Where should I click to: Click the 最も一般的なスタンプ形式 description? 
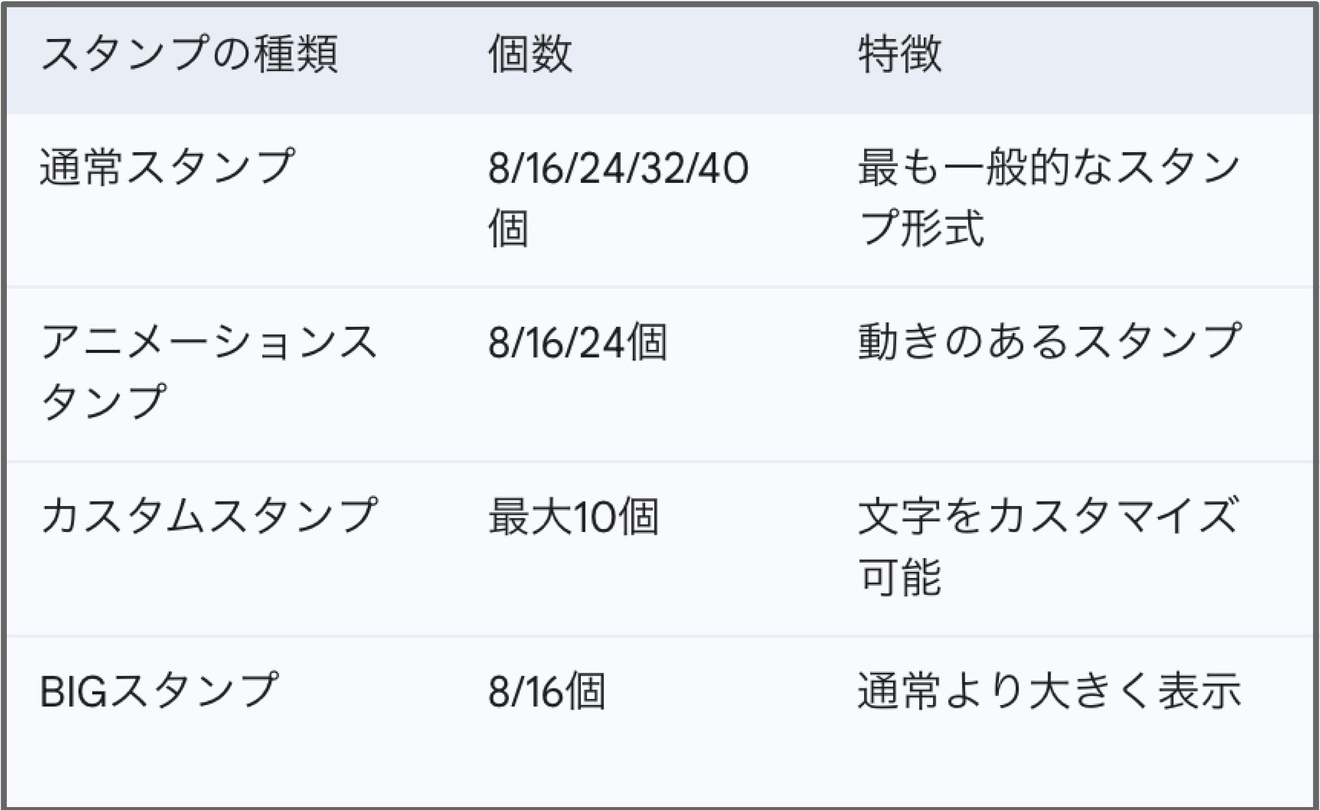[1049, 200]
